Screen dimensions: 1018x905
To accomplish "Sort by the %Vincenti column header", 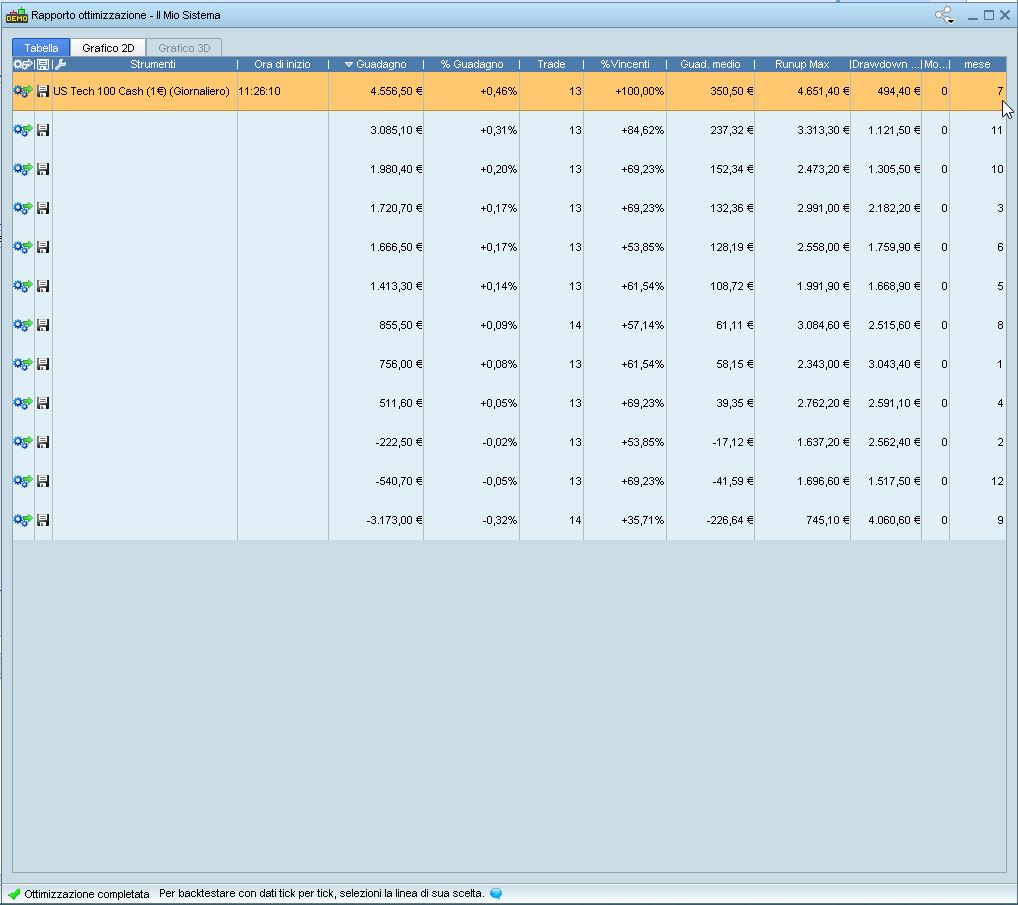I will (x=625, y=64).
